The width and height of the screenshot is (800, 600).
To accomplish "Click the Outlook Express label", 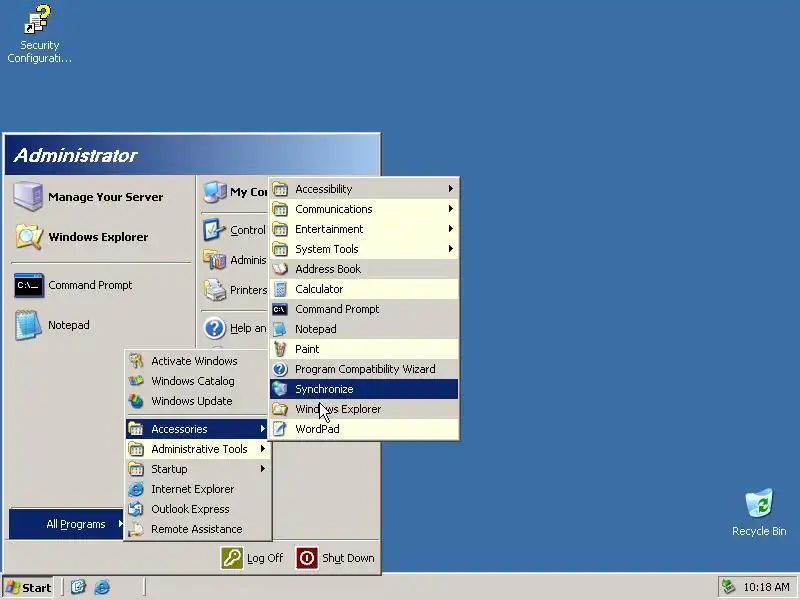I will 190,509.
